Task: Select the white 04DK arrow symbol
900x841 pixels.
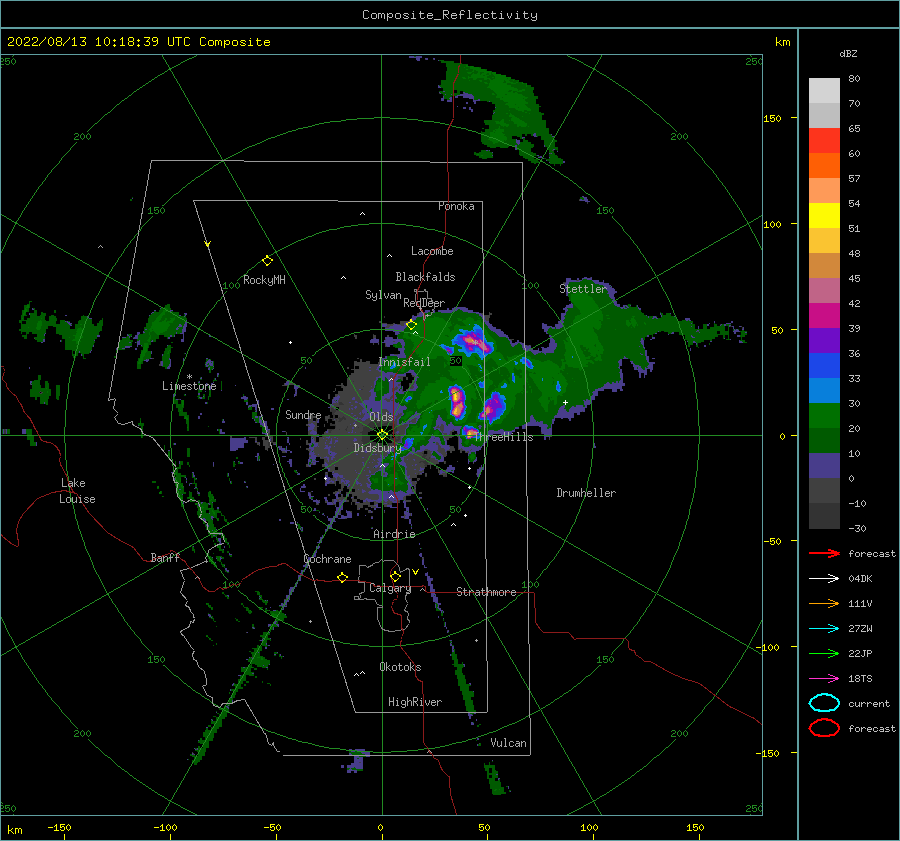Action: click(x=824, y=578)
